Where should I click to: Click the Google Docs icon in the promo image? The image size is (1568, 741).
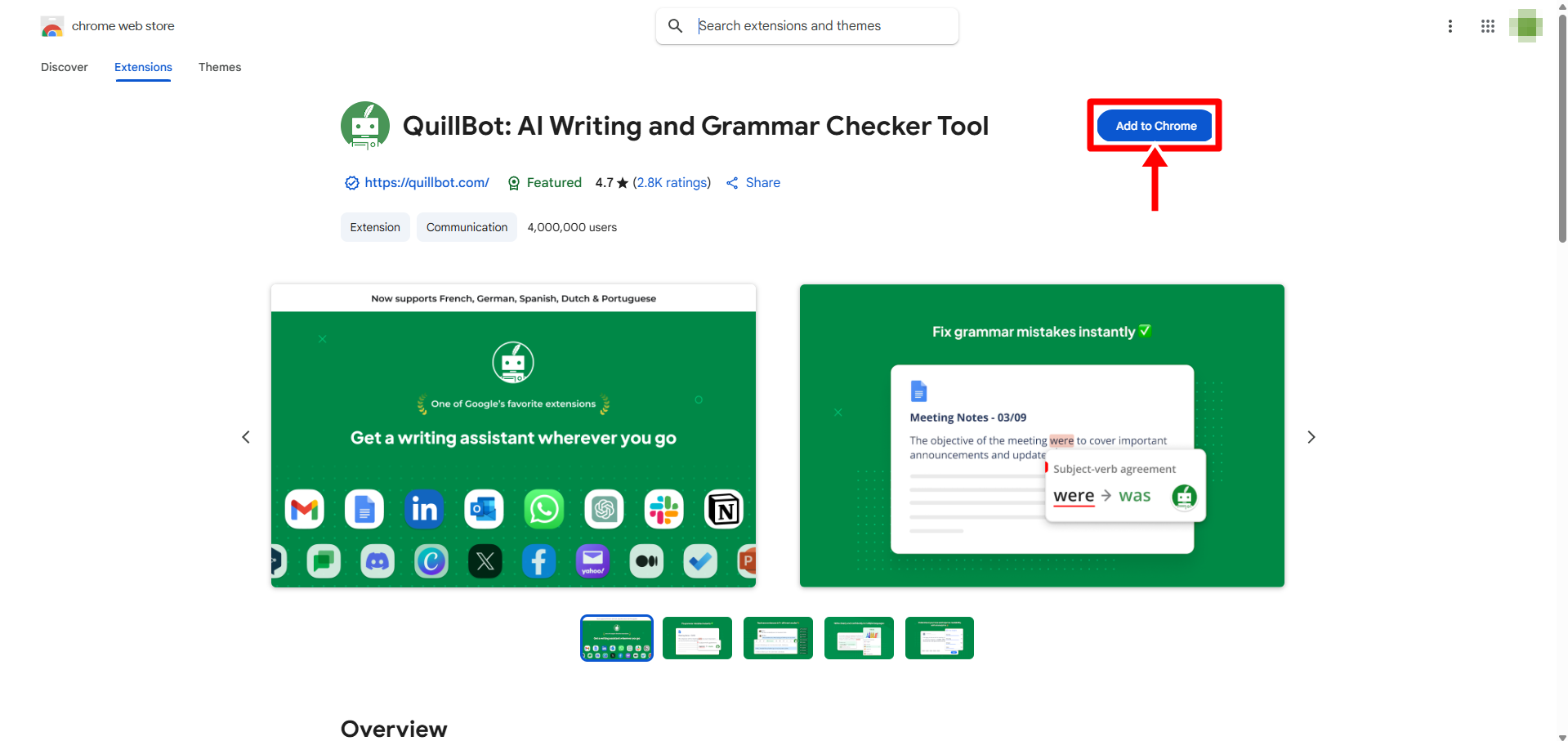pos(364,510)
